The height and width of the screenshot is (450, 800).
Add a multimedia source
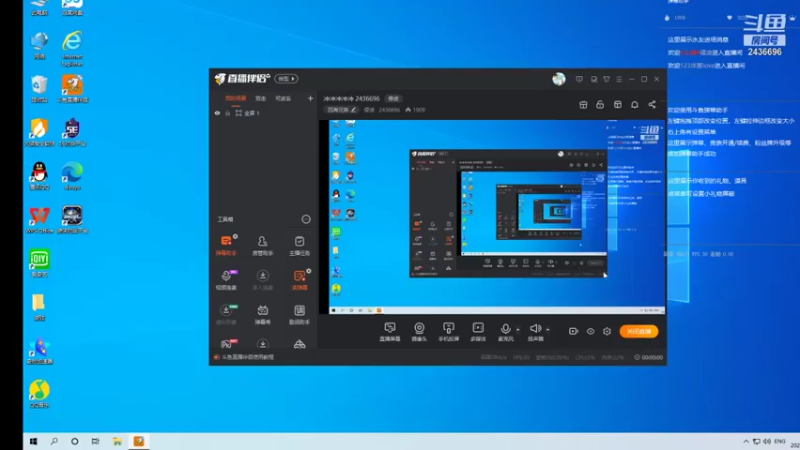478,331
